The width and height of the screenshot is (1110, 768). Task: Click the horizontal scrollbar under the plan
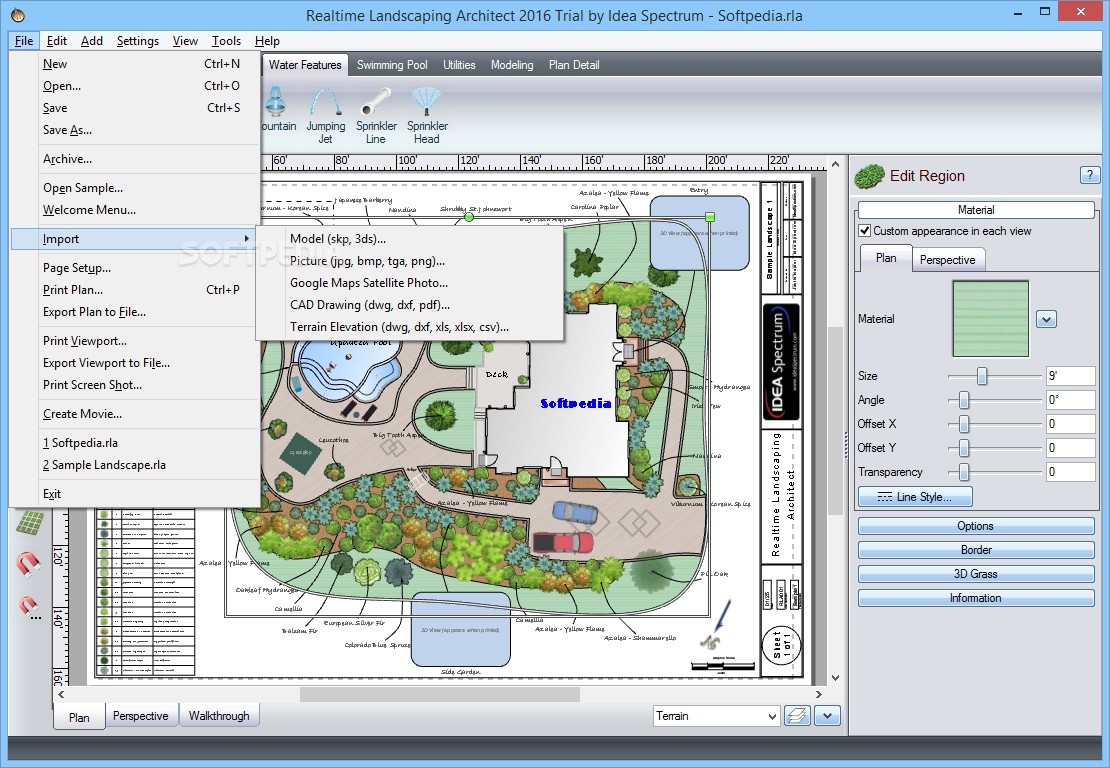(440, 695)
